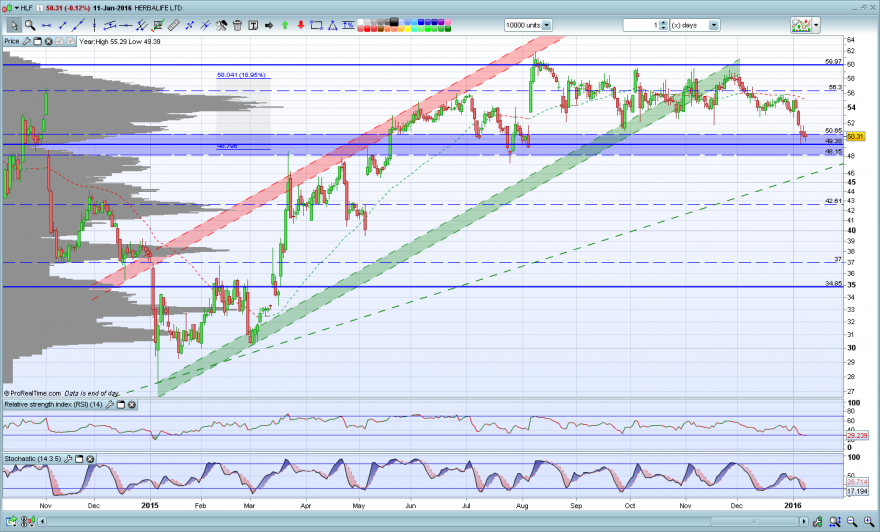
Task: Pick the pink color swatch
Action: (448, 22)
